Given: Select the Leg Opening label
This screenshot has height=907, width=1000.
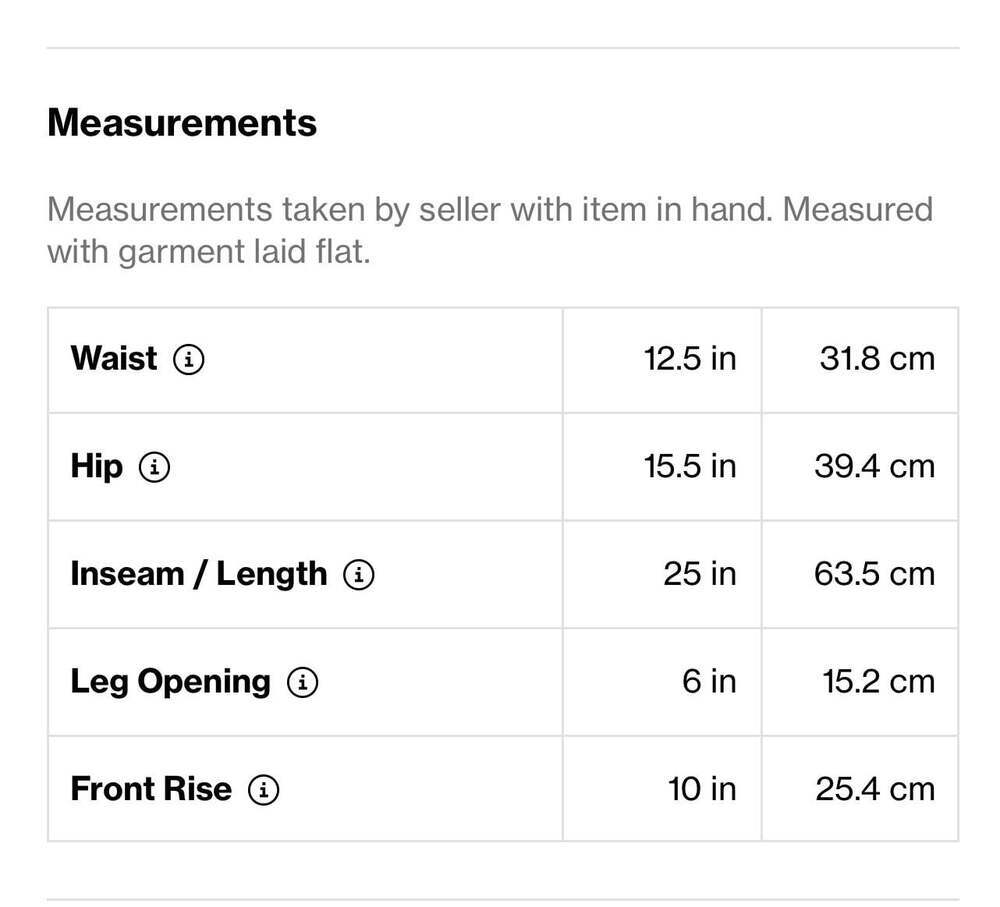Looking at the screenshot, I should pyautogui.click(x=170, y=682).
